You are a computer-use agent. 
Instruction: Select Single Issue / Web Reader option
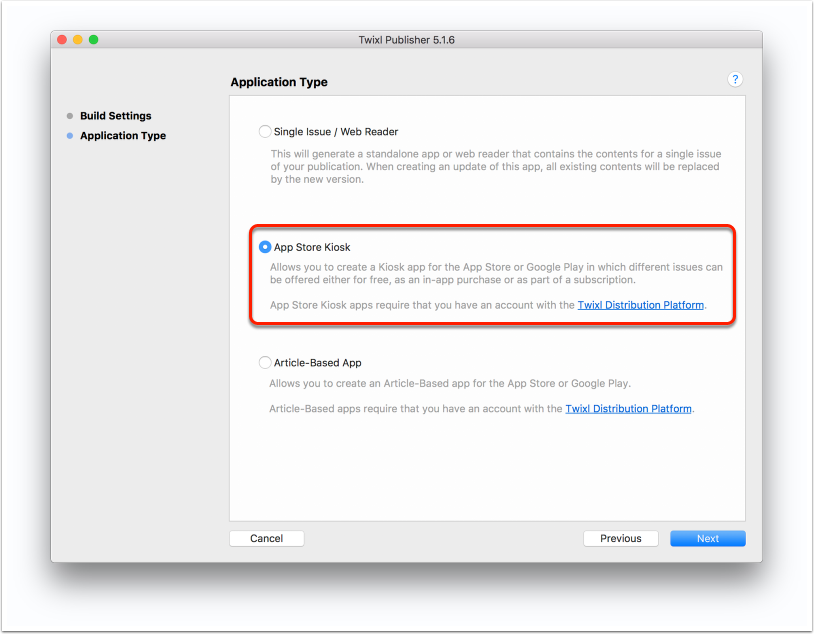[265, 131]
